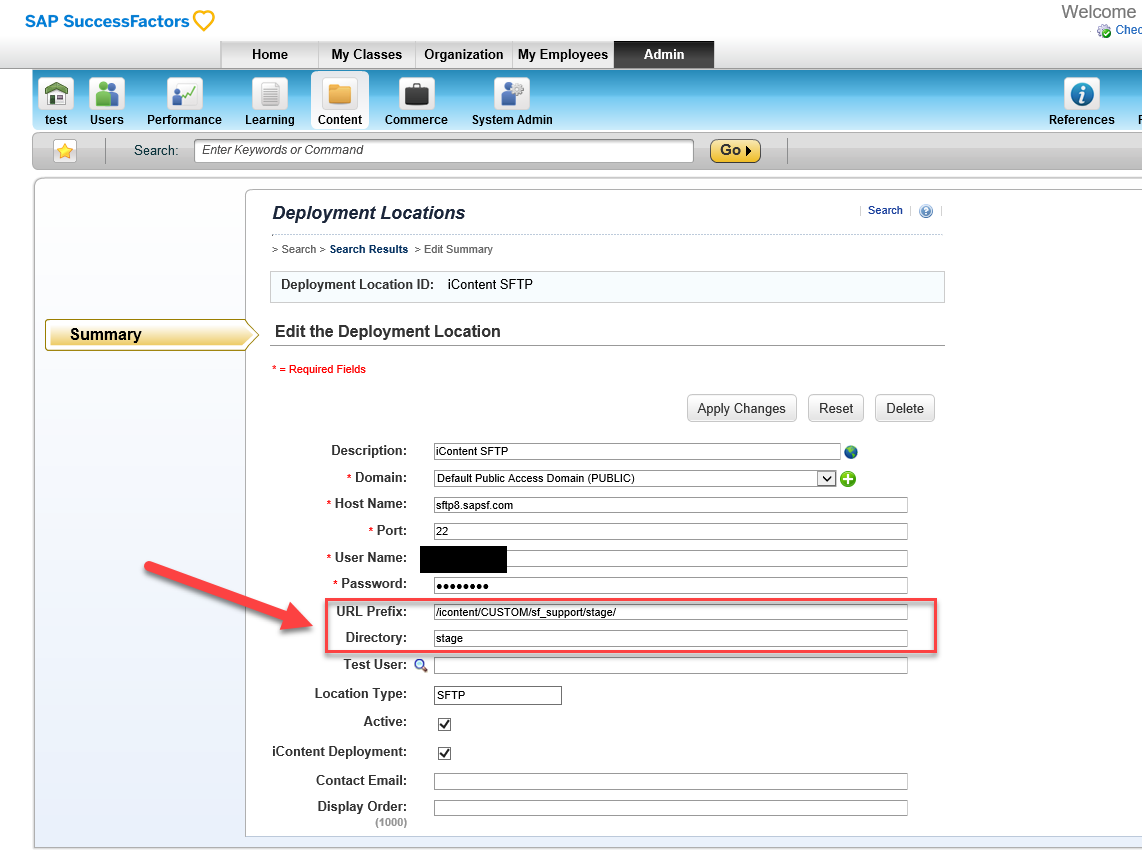Image resolution: width=1142 pixels, height=855 pixels.
Task: Click the Test User magnifier search icon
Action: tap(420, 665)
